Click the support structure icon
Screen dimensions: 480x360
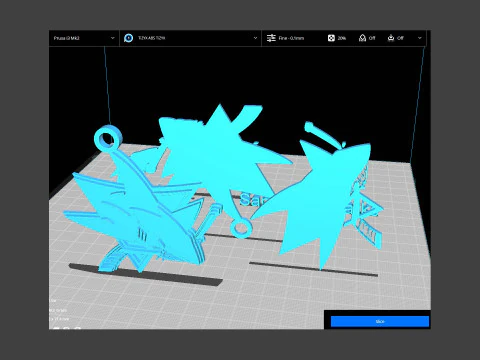362,38
